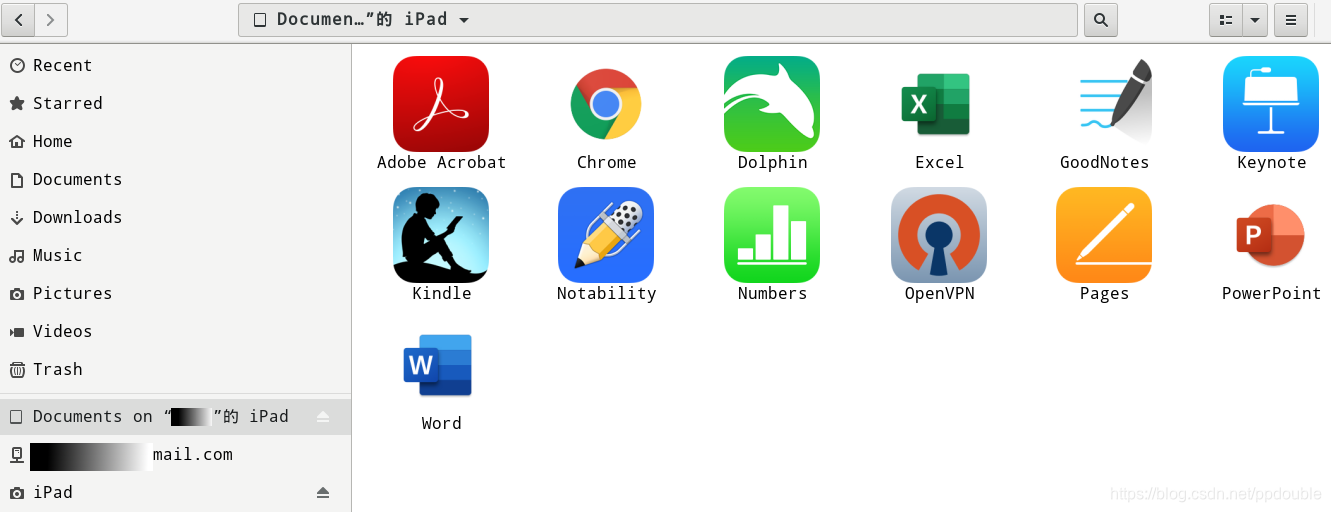Image resolution: width=1331 pixels, height=512 pixels.
Task: Click the "PowerPoint" label text
Action: coord(1271,293)
